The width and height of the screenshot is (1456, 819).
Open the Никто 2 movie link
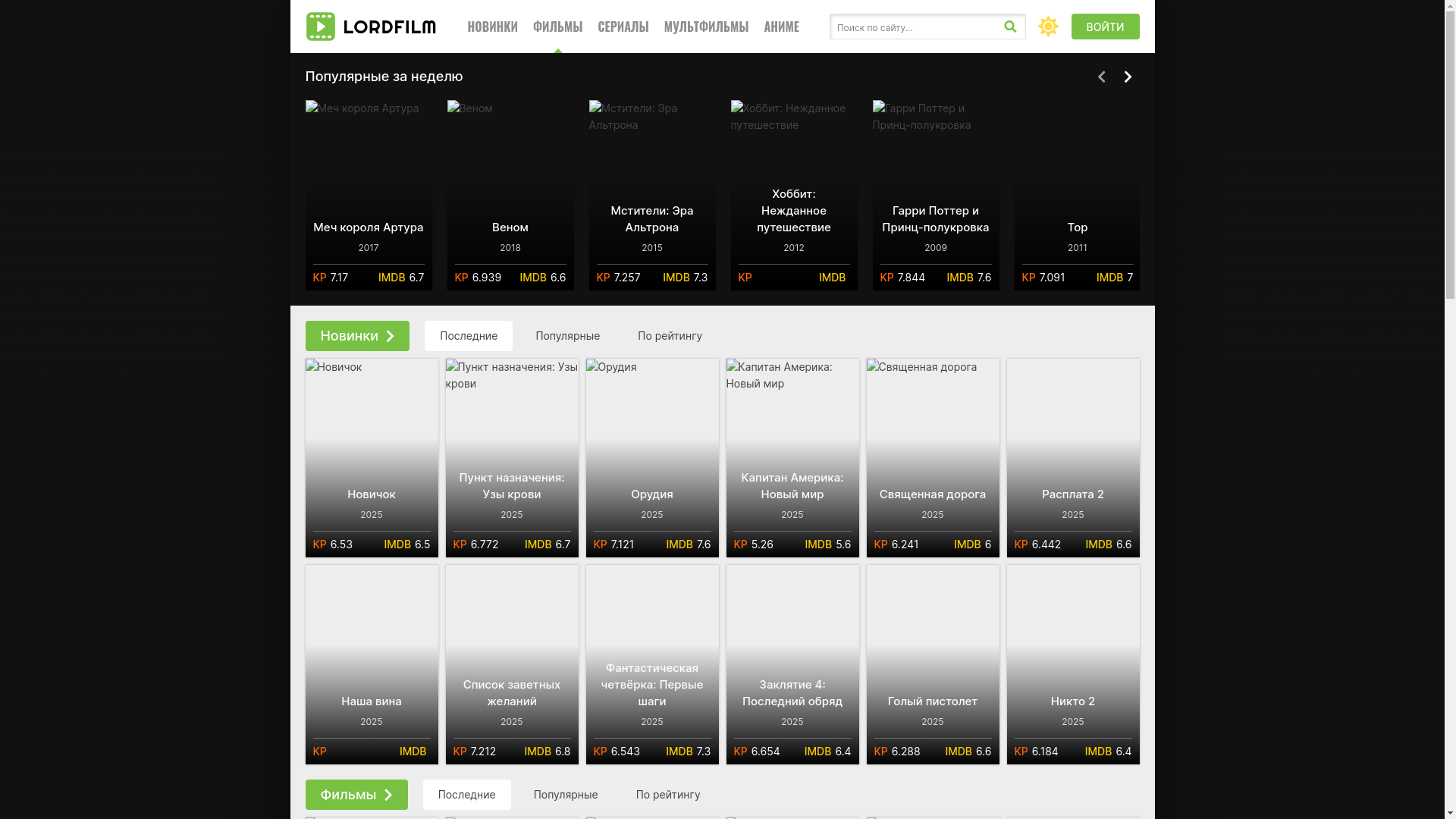[x=1072, y=701]
